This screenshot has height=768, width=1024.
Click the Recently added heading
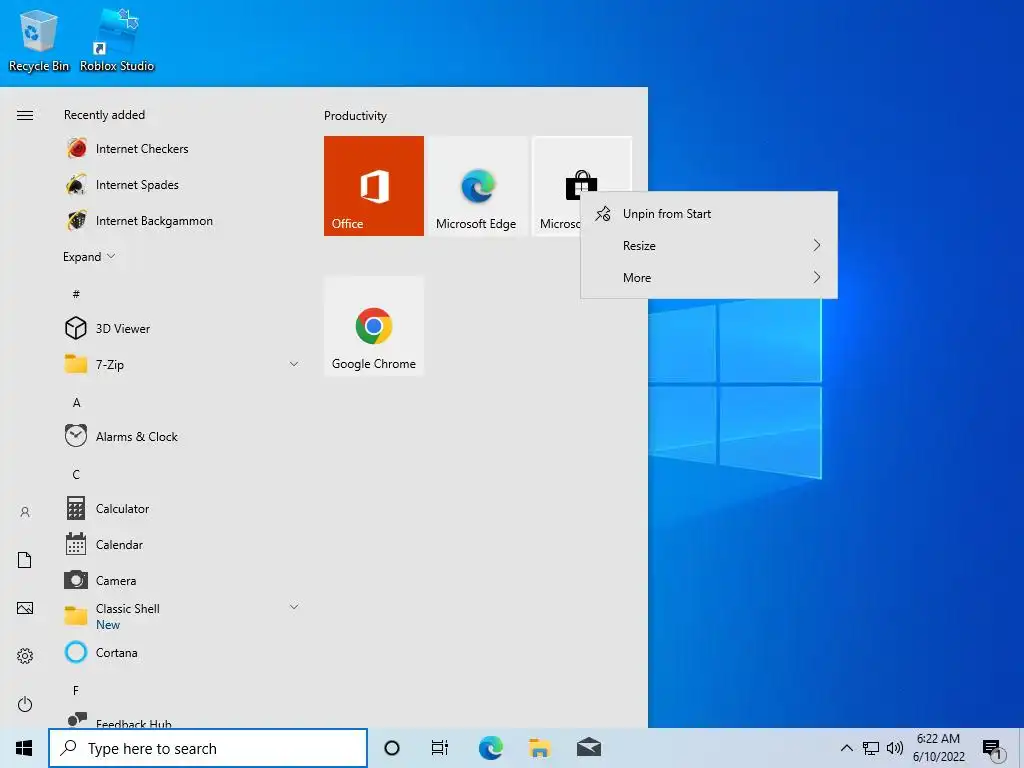pos(104,115)
